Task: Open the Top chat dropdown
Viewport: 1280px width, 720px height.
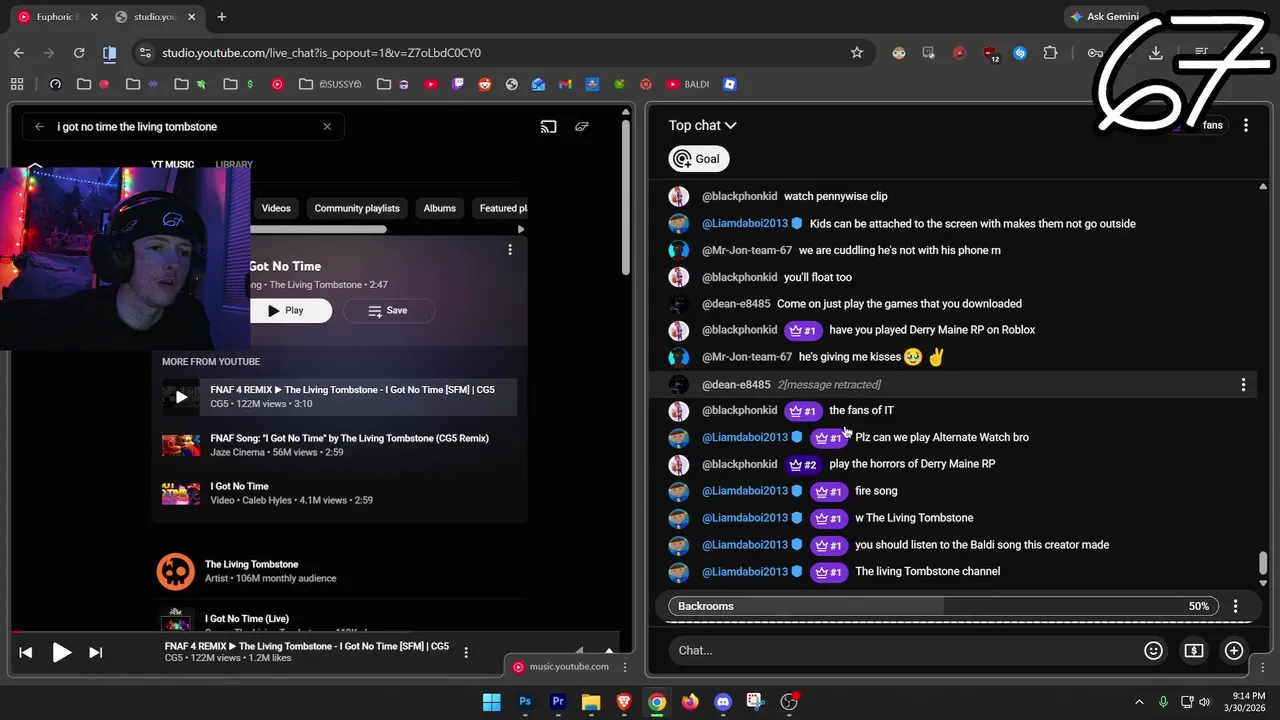Action: [x=702, y=125]
